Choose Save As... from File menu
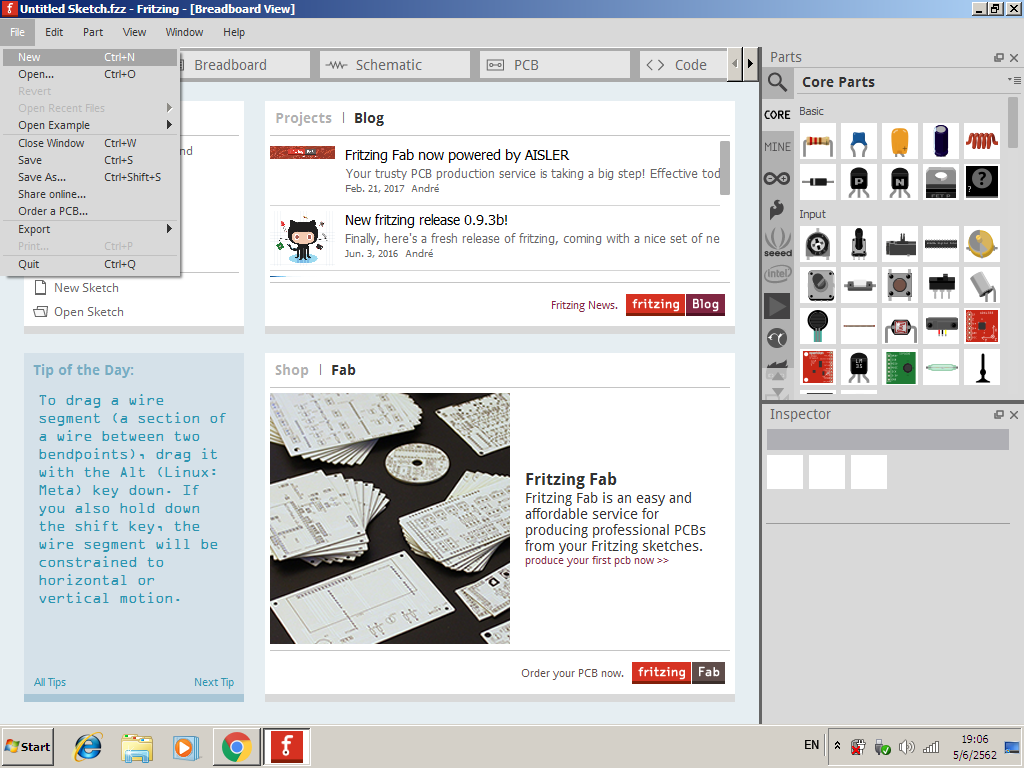Image resolution: width=1024 pixels, height=768 pixels. pyautogui.click(x=90, y=177)
